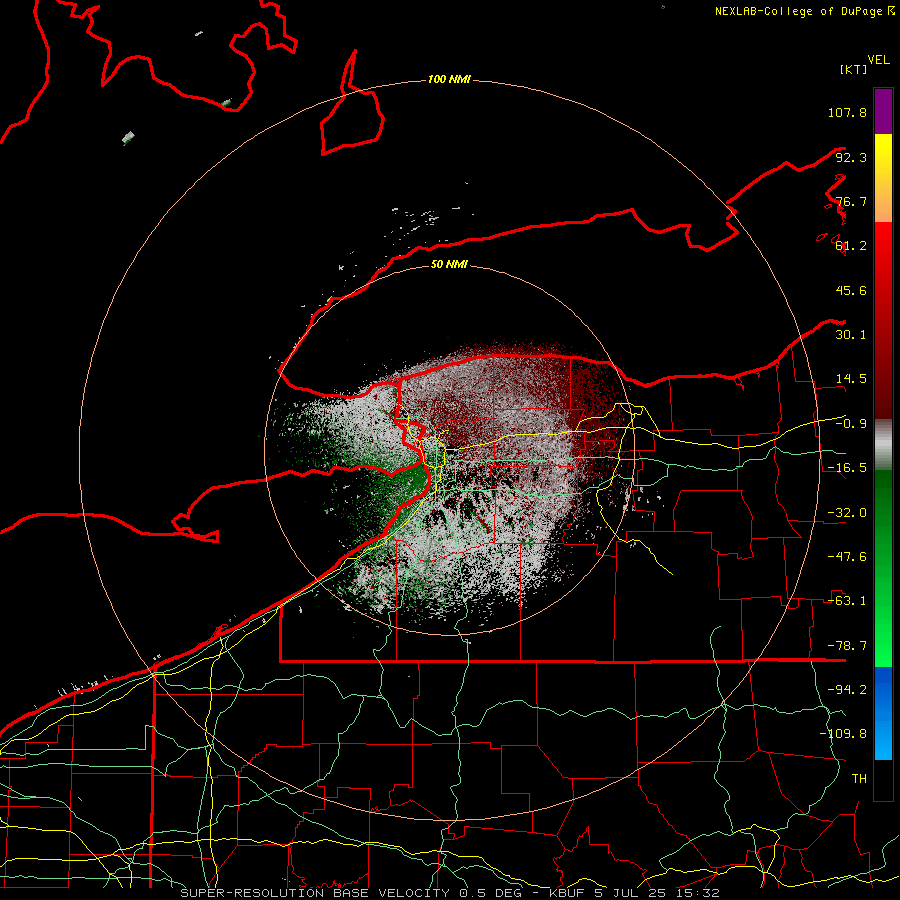Pick the black TH segment of the color bar
Image resolution: width=900 pixels, height=900 pixels.
click(883, 779)
